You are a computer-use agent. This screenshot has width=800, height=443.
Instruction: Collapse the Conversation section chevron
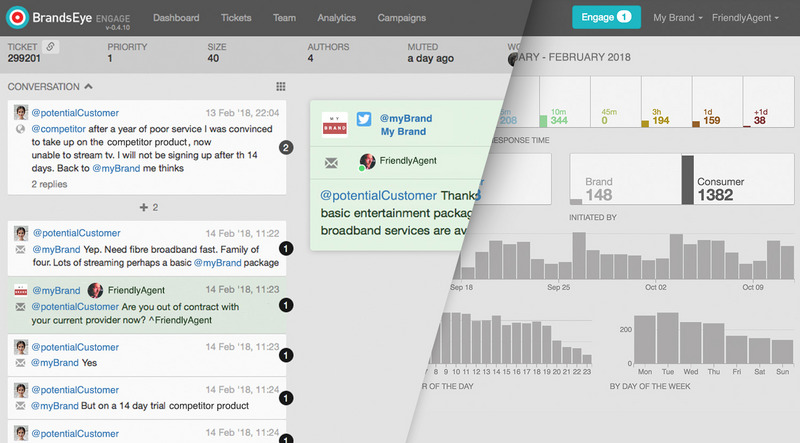pos(88,86)
